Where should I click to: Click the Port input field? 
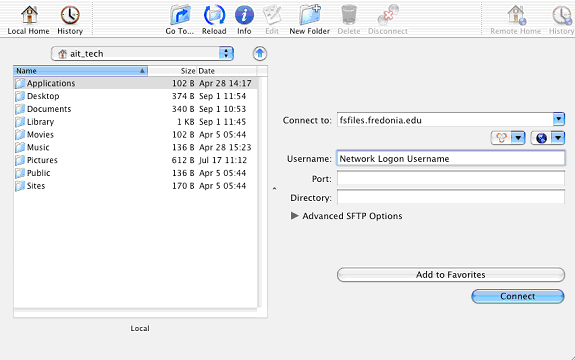point(451,179)
